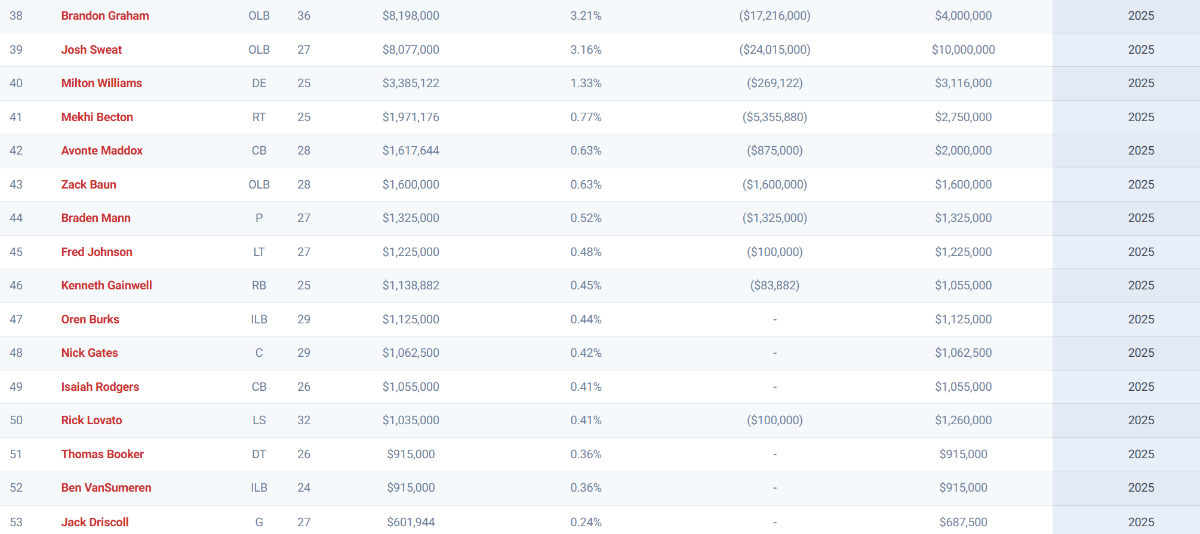Screen dimensions: 1200x534
Task: Open the Thomas Booker player page
Action: (102, 454)
